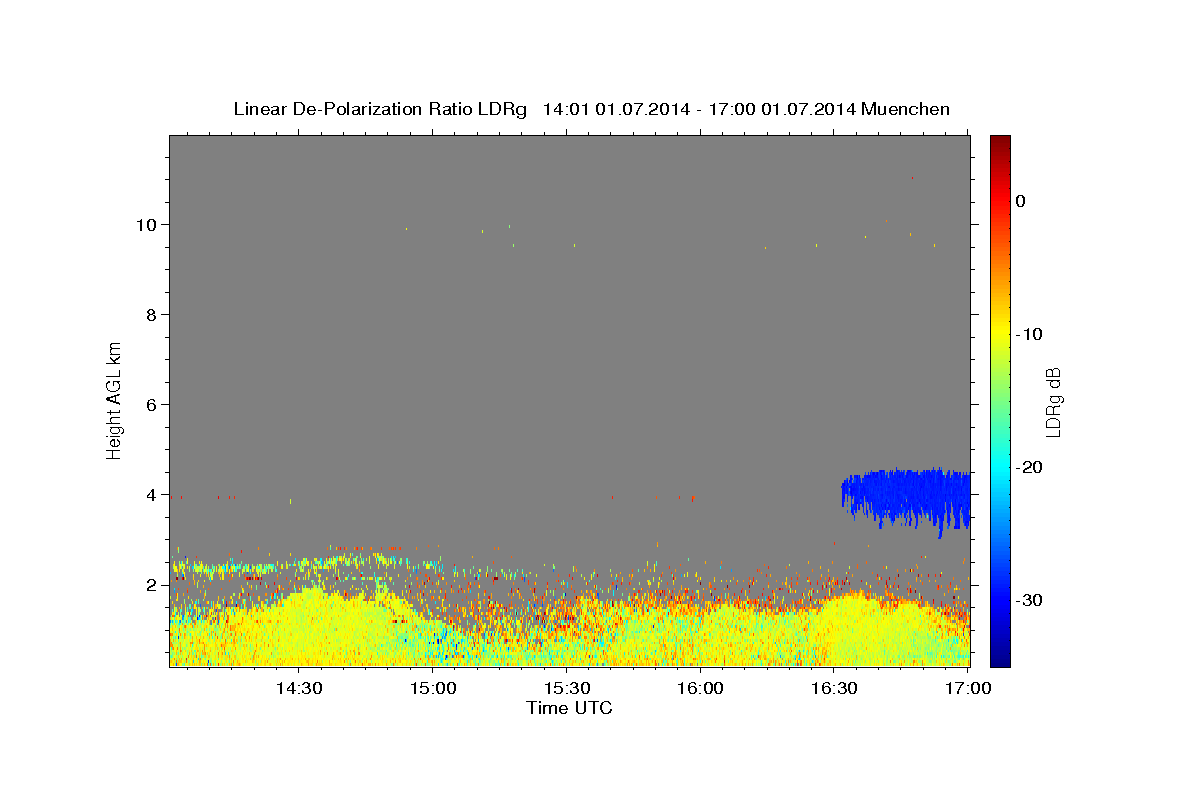Click the colorbar value -10
The image size is (1200, 800).
1029,334
